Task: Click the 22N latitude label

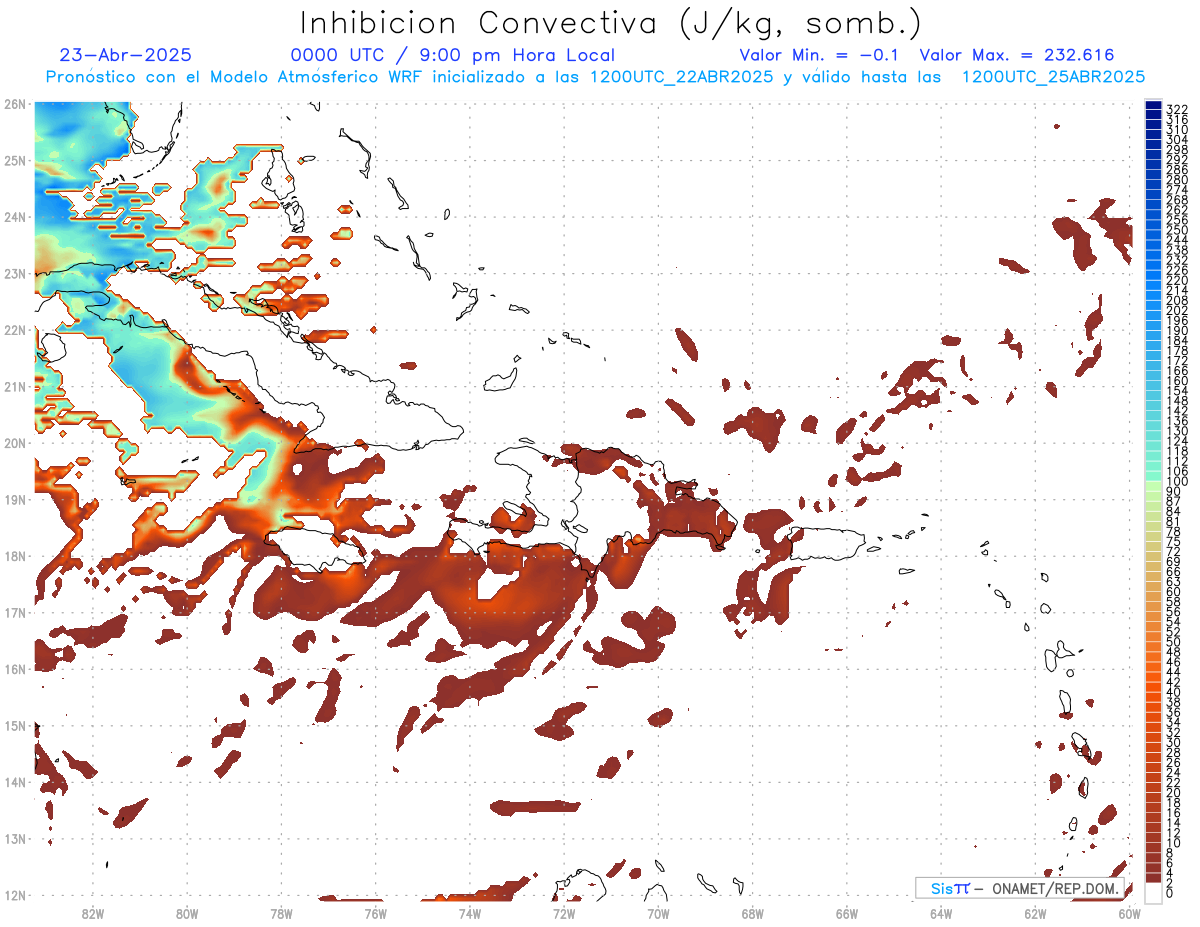Action: [15, 330]
